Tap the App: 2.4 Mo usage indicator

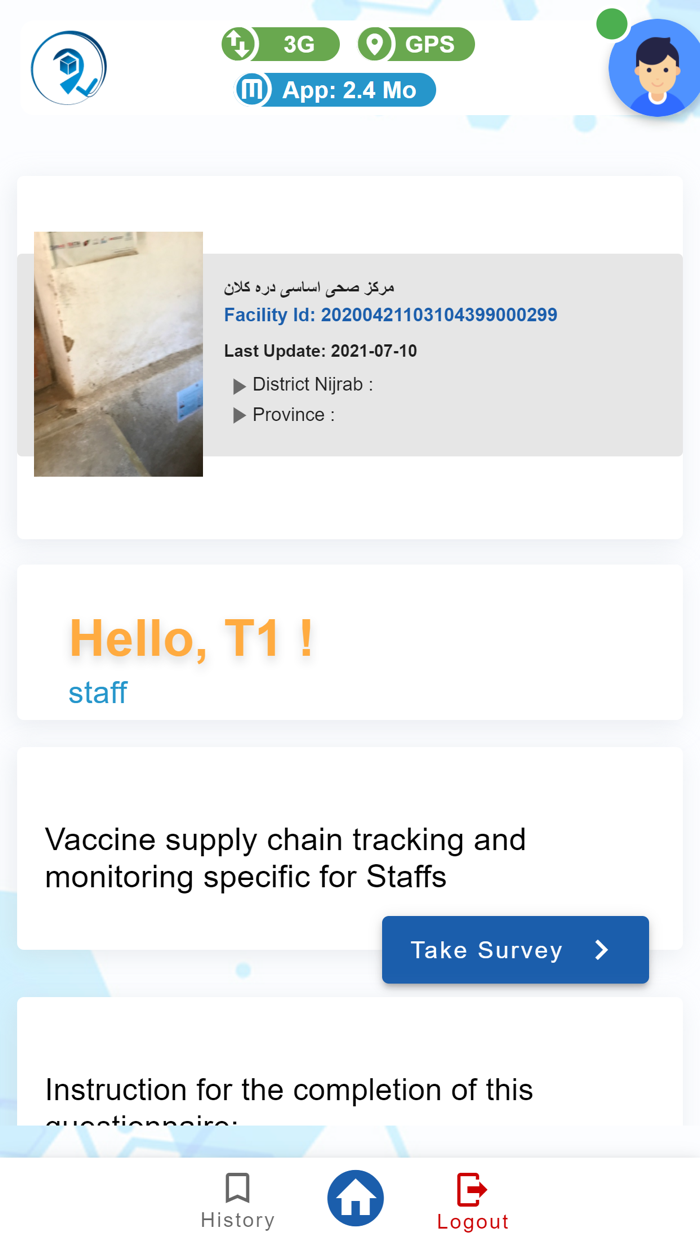(335, 89)
